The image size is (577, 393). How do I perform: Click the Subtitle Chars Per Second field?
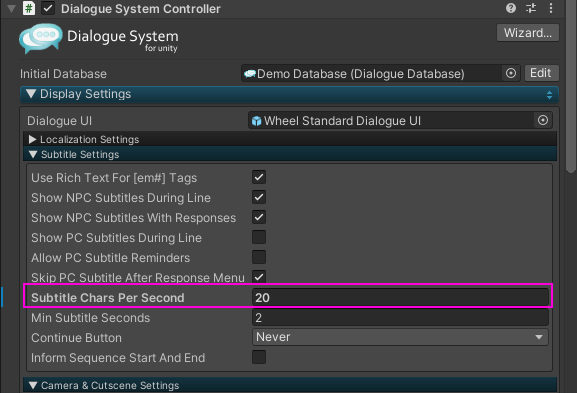(400, 297)
